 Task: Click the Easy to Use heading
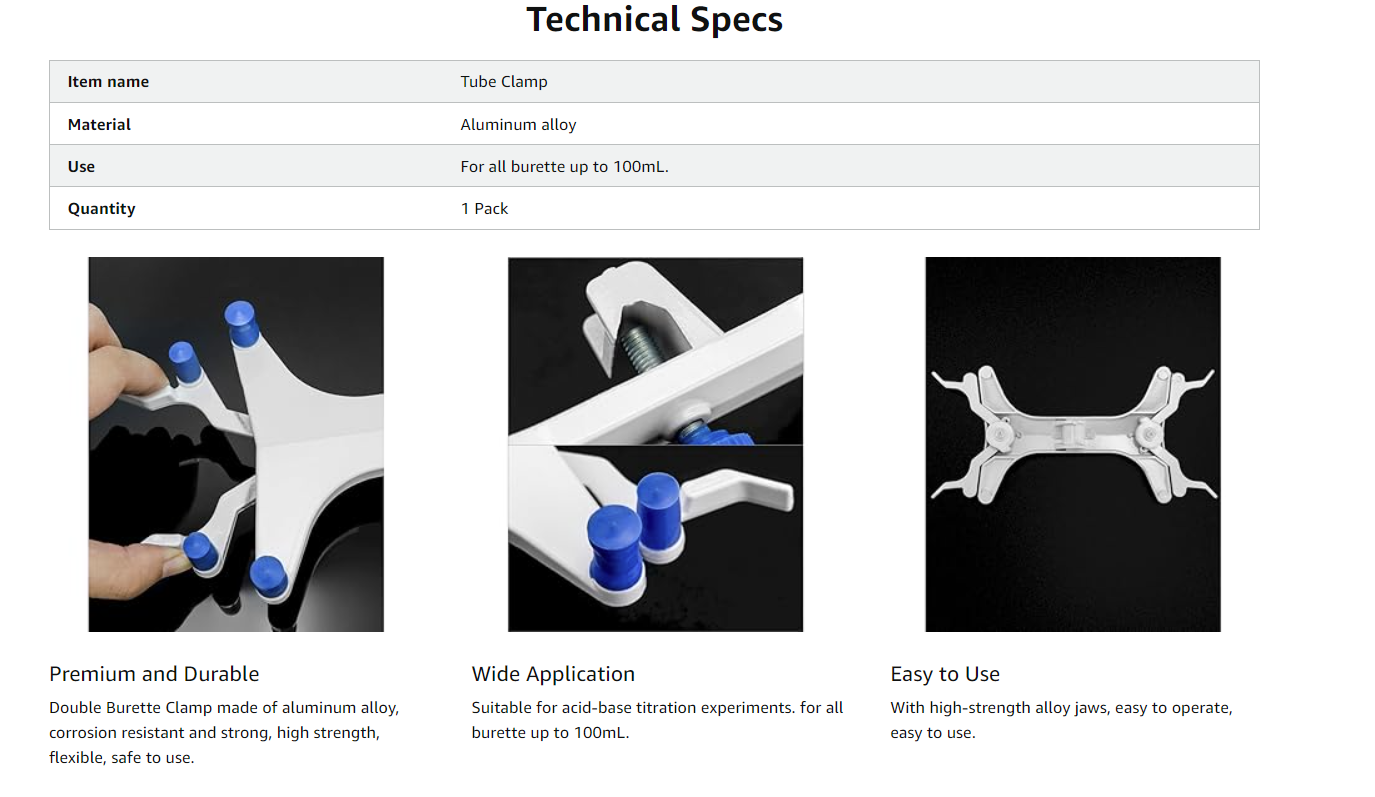tap(945, 674)
